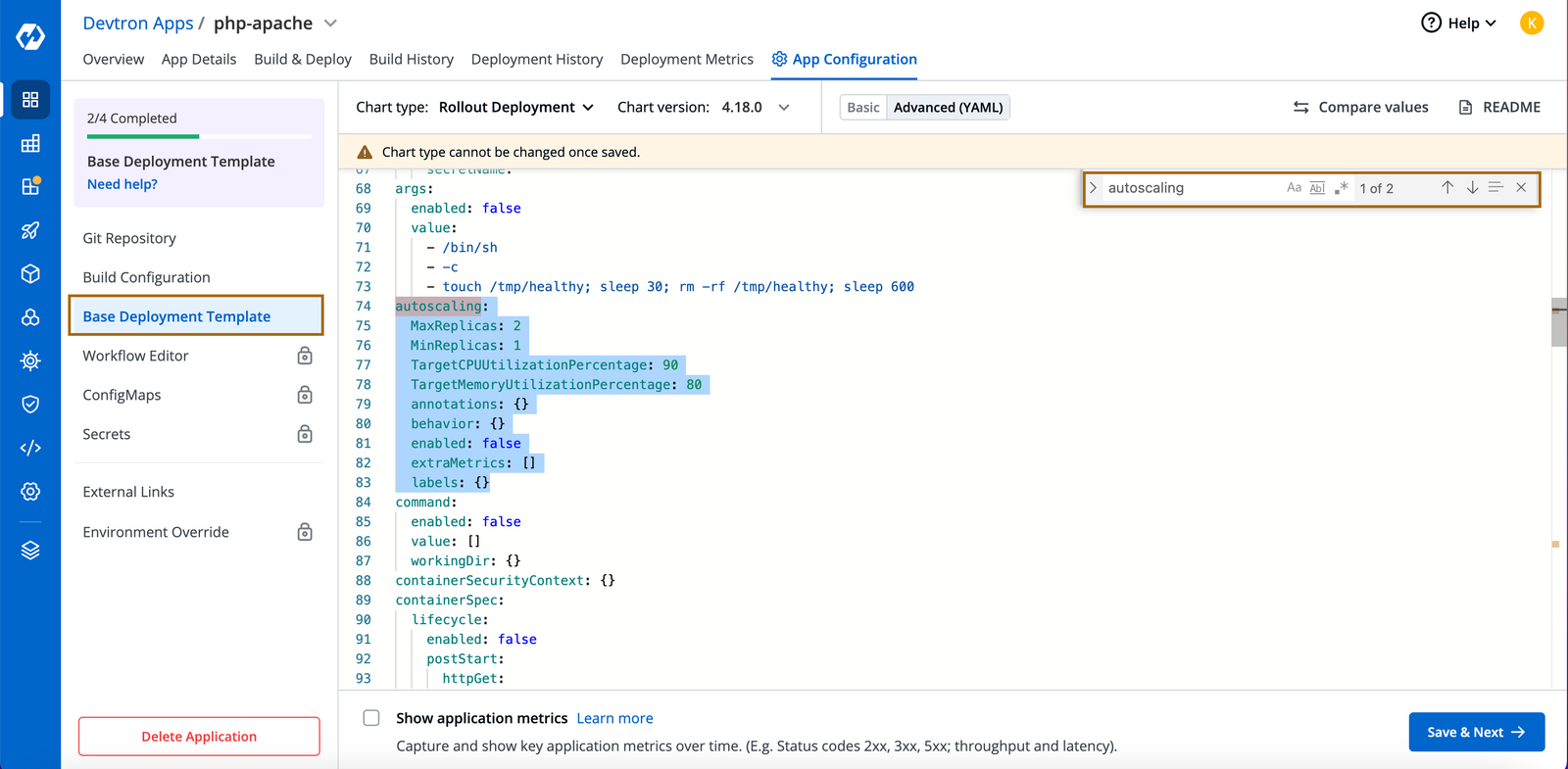This screenshot has height=769, width=1568.
Task: Click the editor vertical scrollbar thumb
Action: tap(1558, 323)
